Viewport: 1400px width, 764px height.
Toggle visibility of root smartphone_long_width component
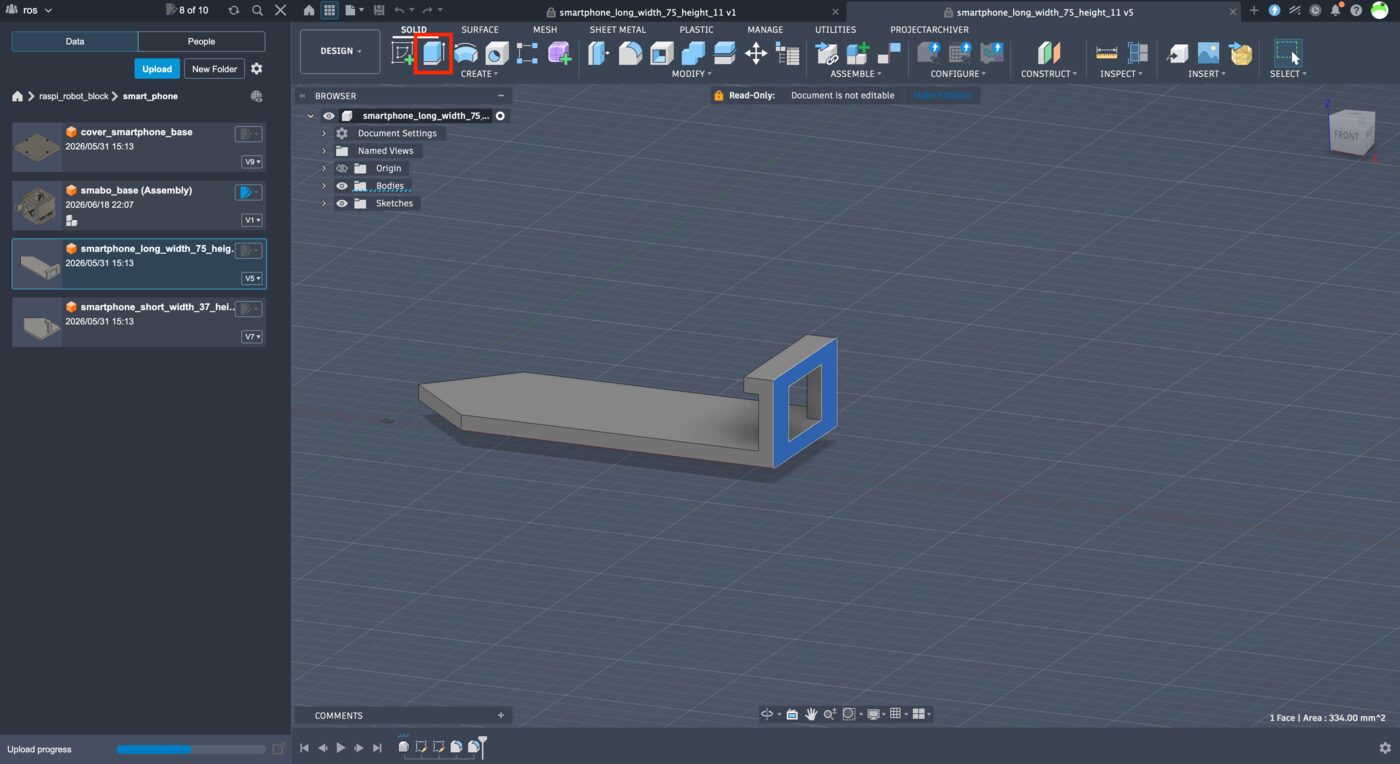pos(329,116)
